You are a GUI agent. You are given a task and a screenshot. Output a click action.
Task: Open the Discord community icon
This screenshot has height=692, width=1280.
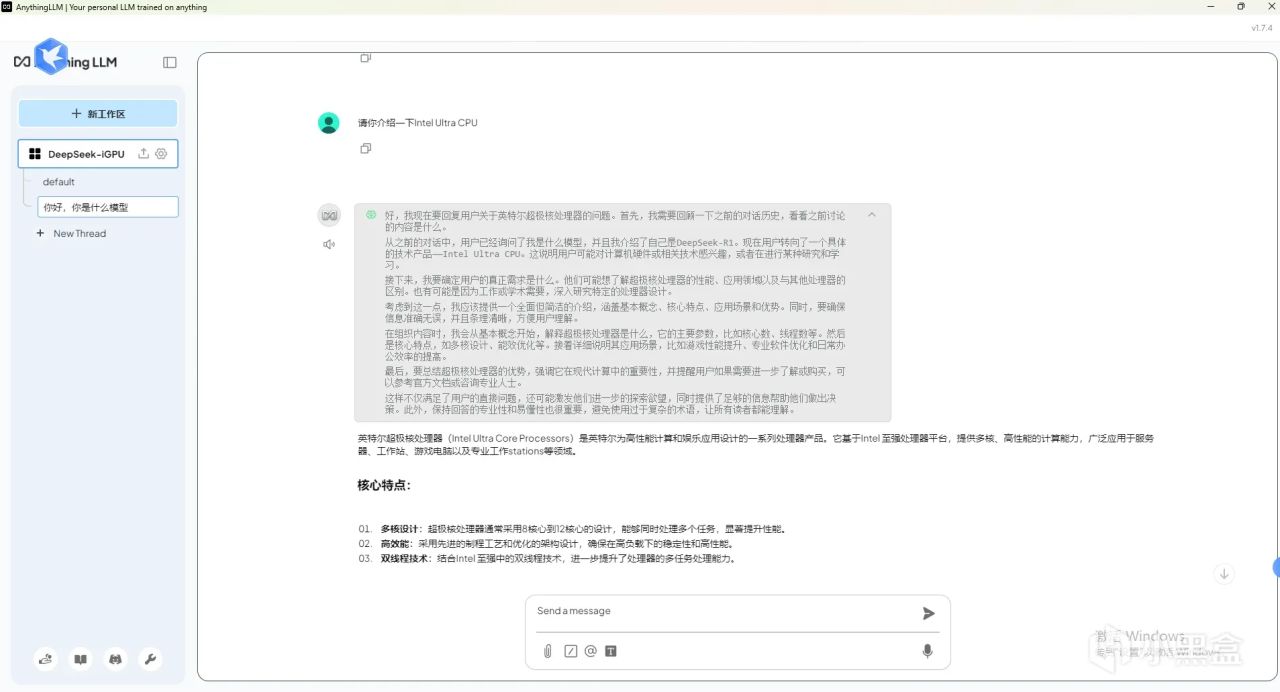point(116,659)
